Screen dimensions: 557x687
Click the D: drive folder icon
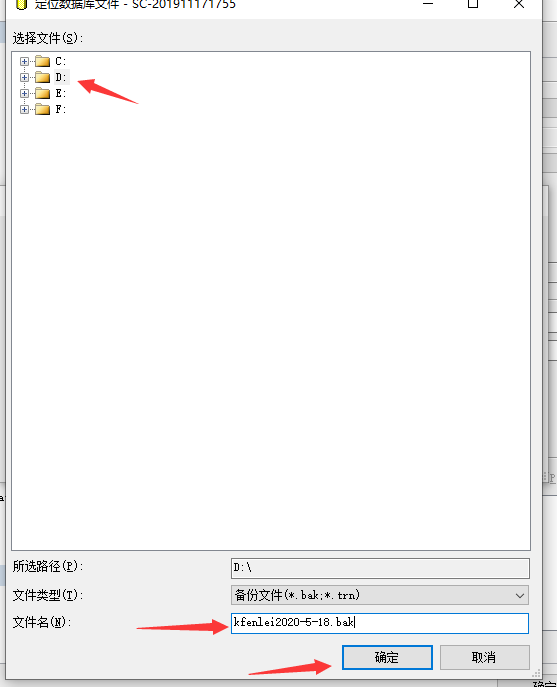tap(43, 77)
